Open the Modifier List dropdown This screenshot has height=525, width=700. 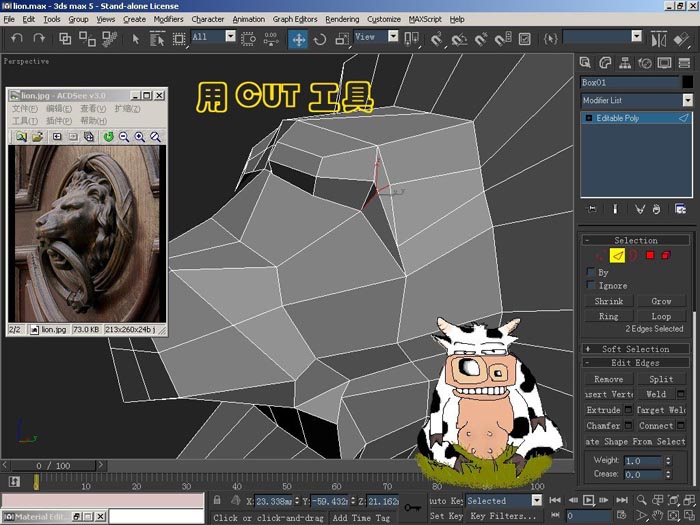click(x=688, y=100)
